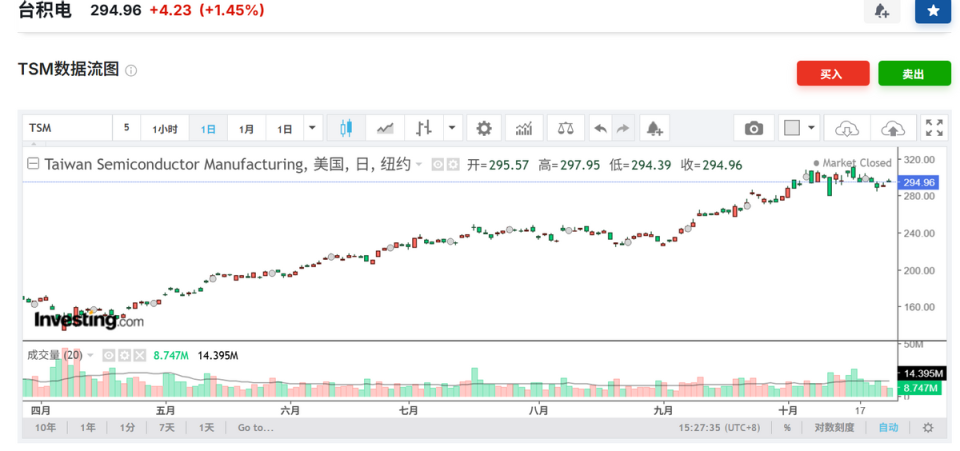Collapse the legend with minus box icon

34,164
